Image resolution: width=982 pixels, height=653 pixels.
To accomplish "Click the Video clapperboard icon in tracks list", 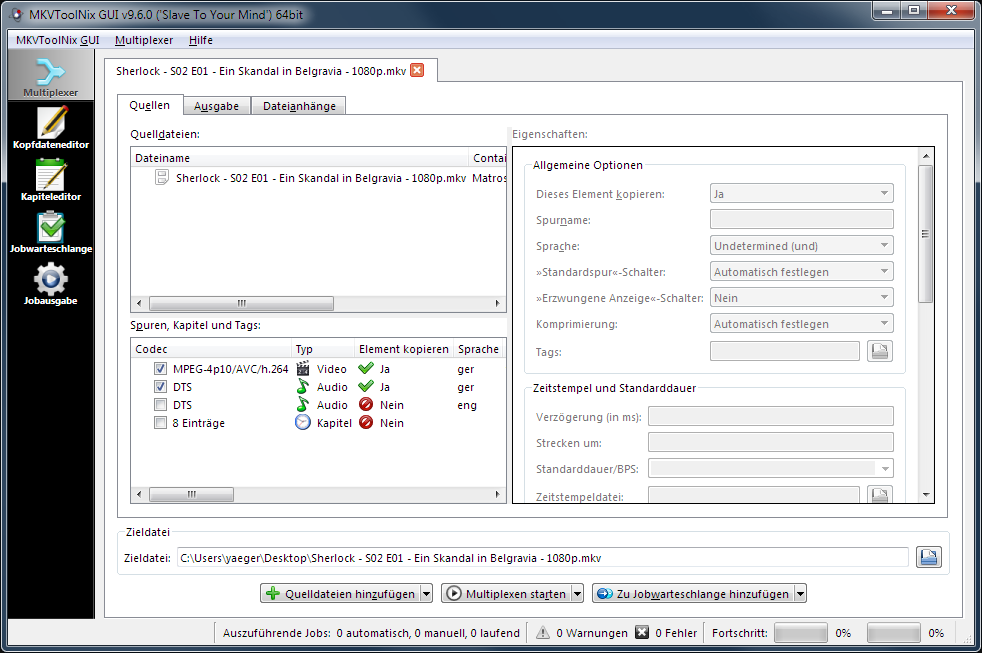I will (303, 368).
